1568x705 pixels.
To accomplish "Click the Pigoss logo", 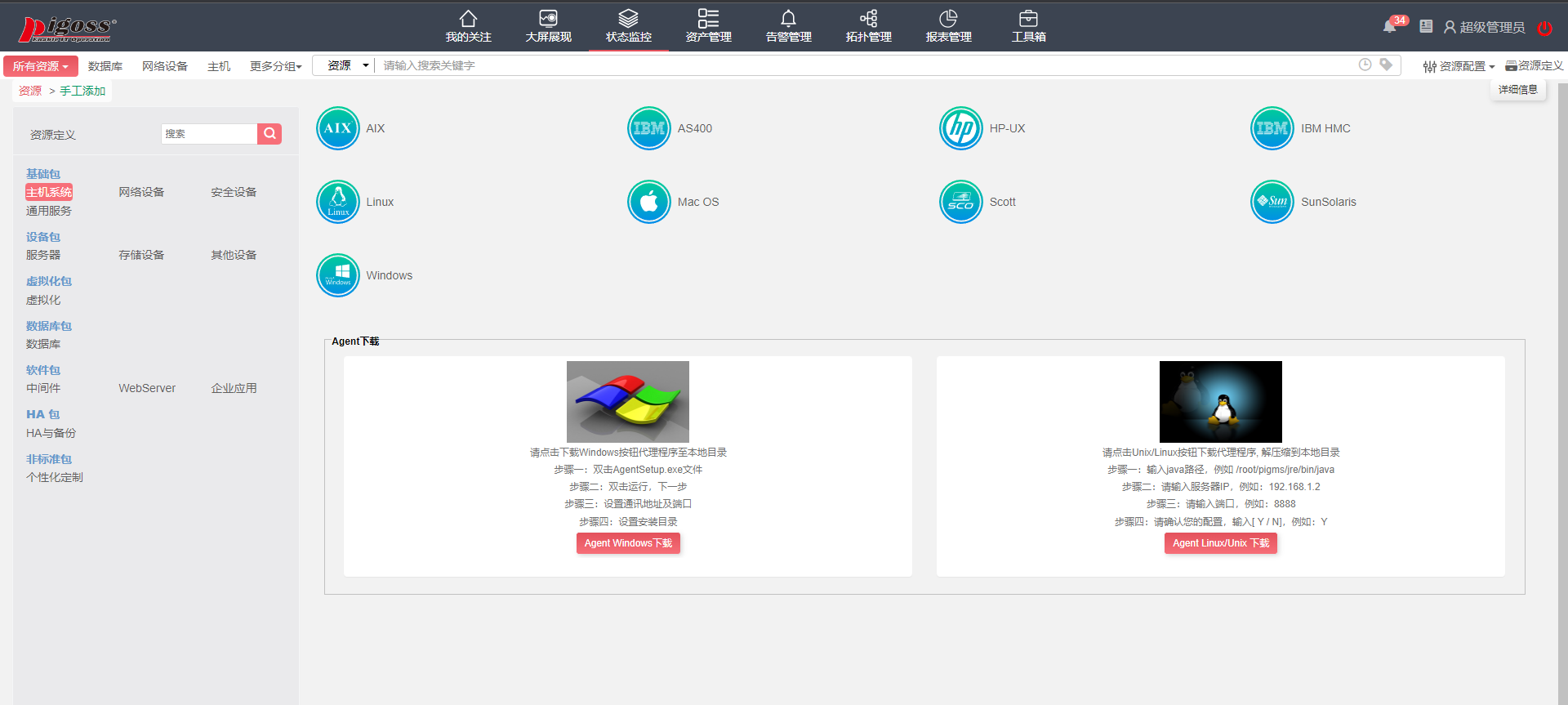I will 67,29.
